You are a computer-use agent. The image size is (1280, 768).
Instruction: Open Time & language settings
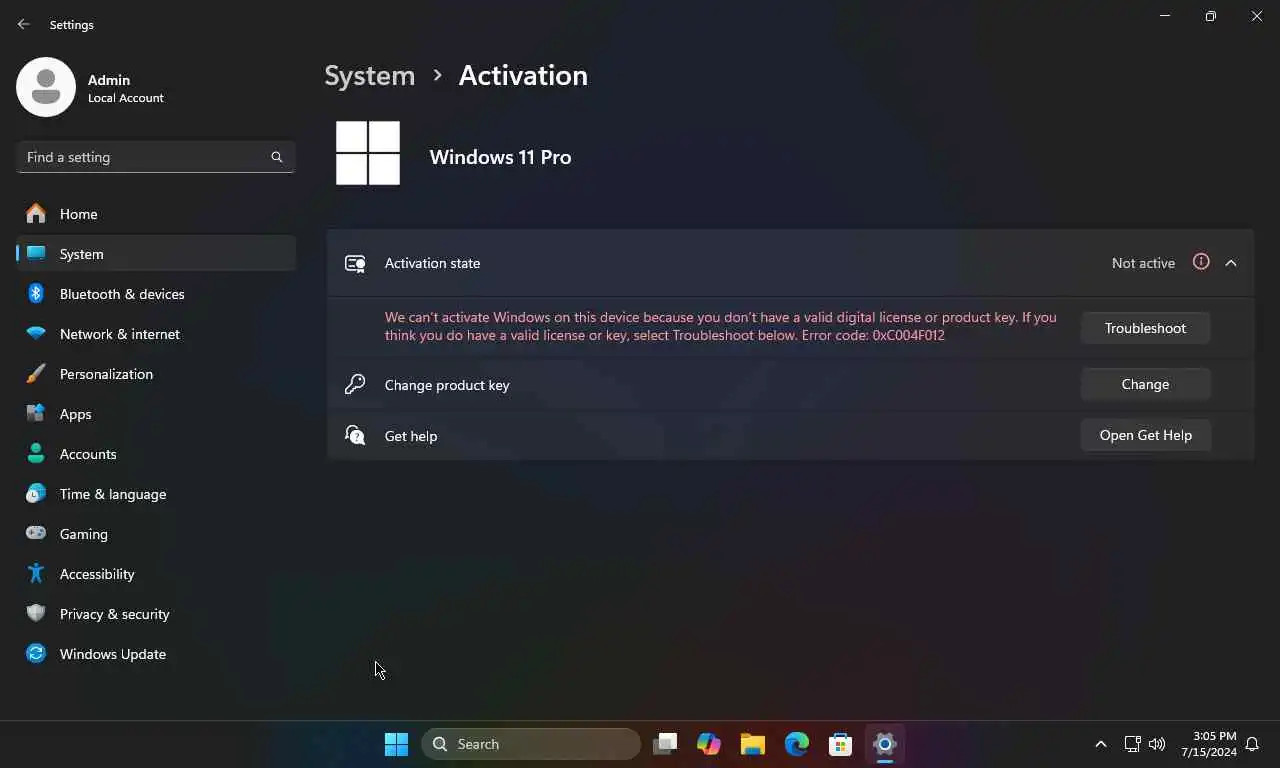click(156, 494)
